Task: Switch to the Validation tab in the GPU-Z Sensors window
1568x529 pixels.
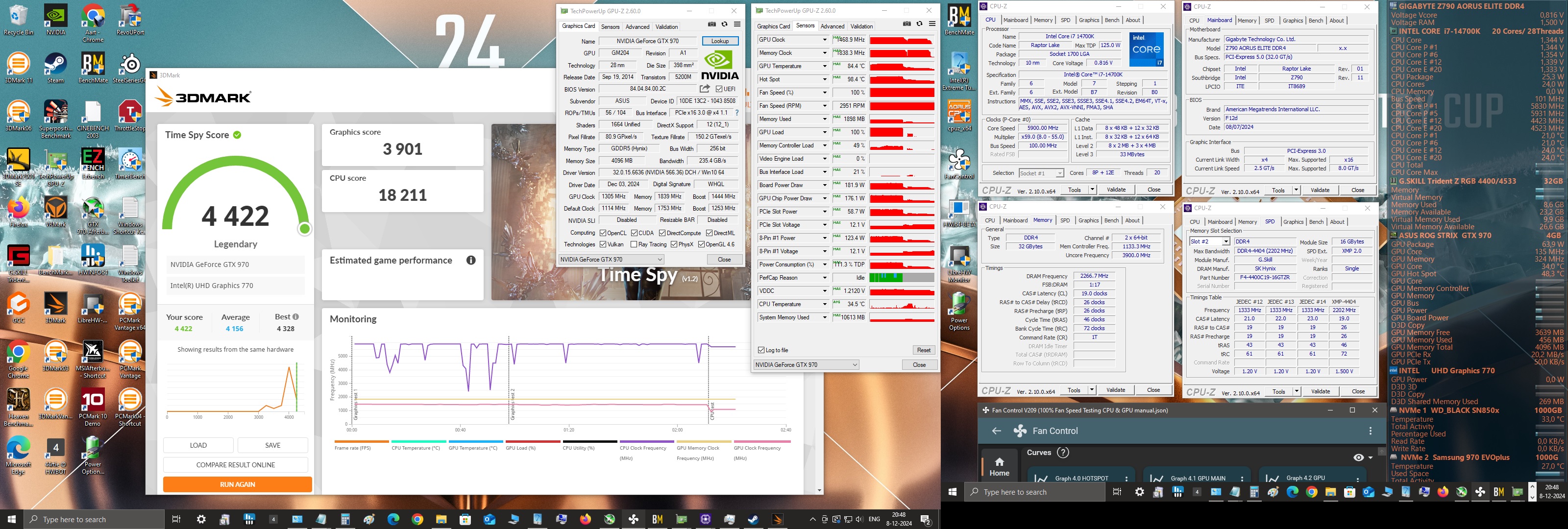Action: pyautogui.click(x=861, y=26)
